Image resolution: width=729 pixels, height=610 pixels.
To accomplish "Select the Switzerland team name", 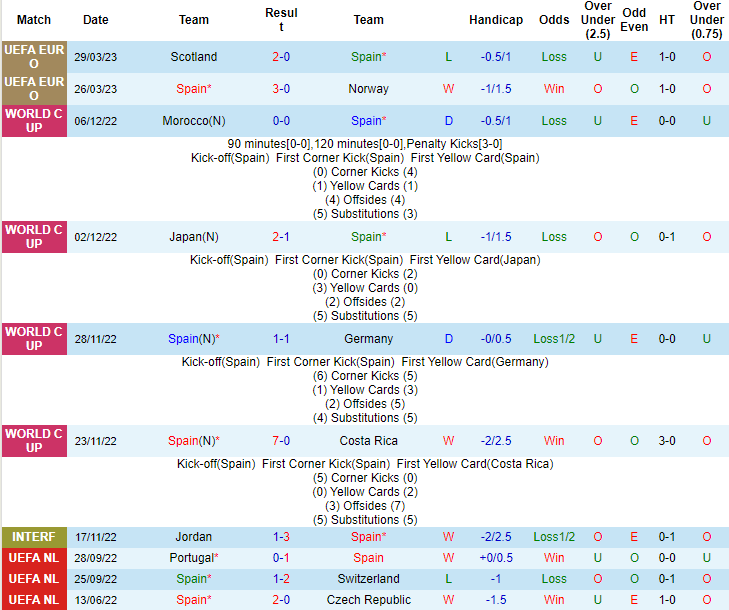I will 368,579.
